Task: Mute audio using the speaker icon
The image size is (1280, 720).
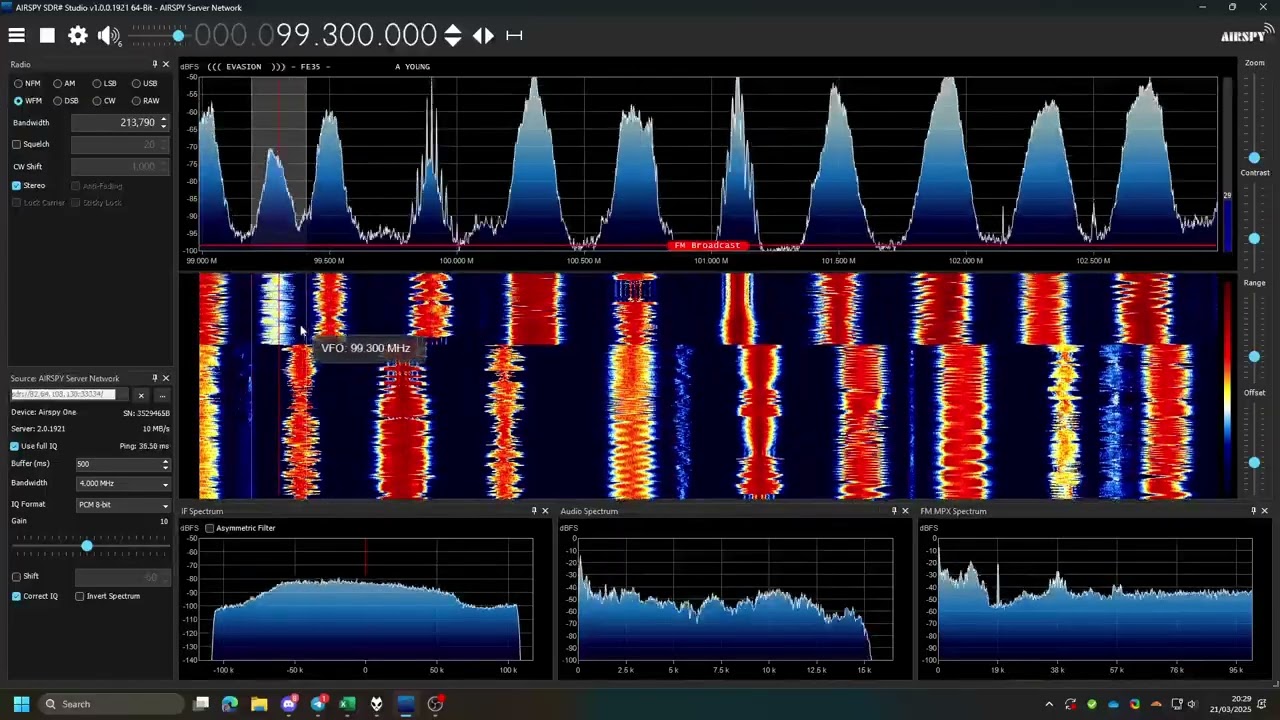Action: point(108,36)
